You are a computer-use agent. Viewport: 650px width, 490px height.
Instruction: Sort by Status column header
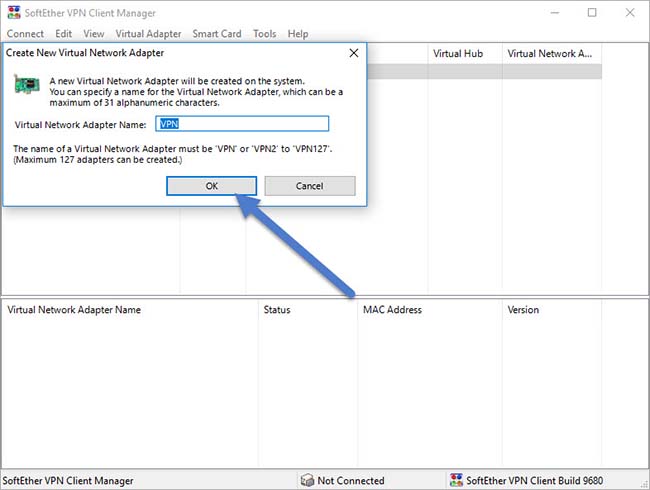click(308, 310)
